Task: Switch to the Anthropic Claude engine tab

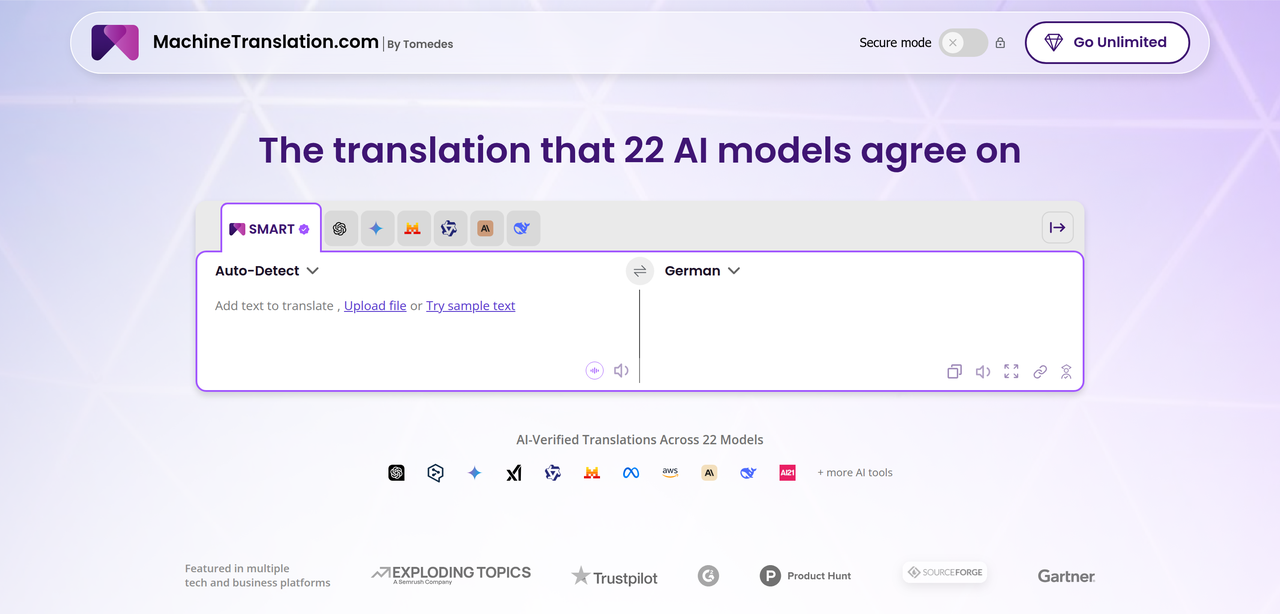Action: pyautogui.click(x=486, y=228)
